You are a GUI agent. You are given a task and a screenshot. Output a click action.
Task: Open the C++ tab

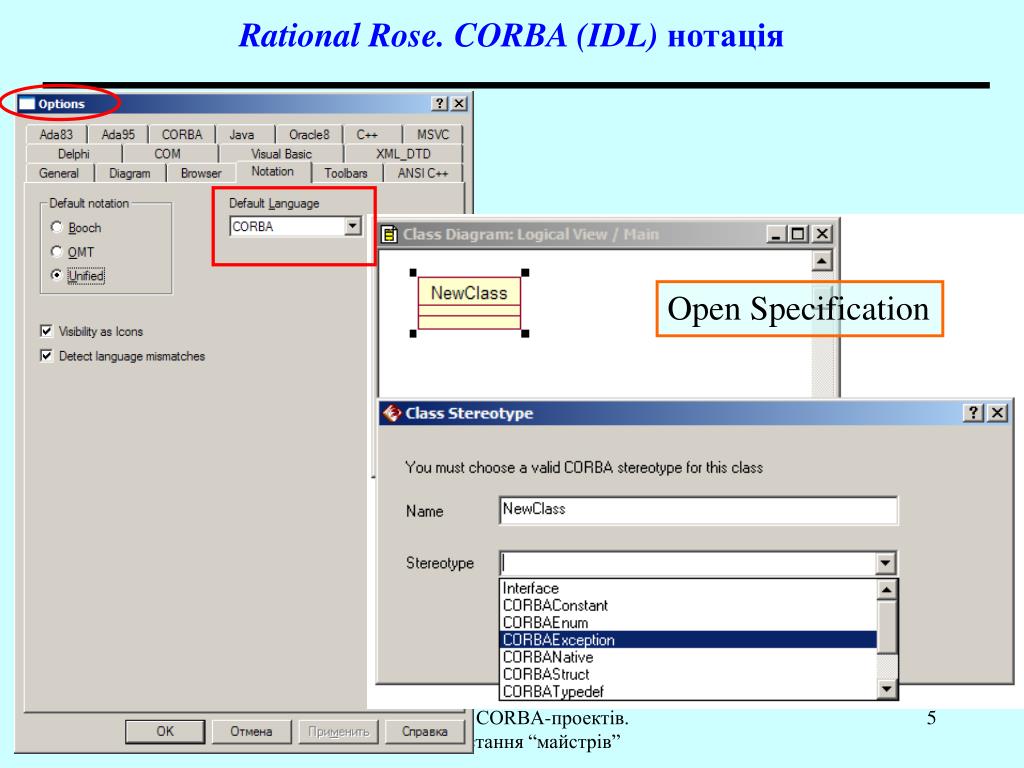click(x=367, y=135)
